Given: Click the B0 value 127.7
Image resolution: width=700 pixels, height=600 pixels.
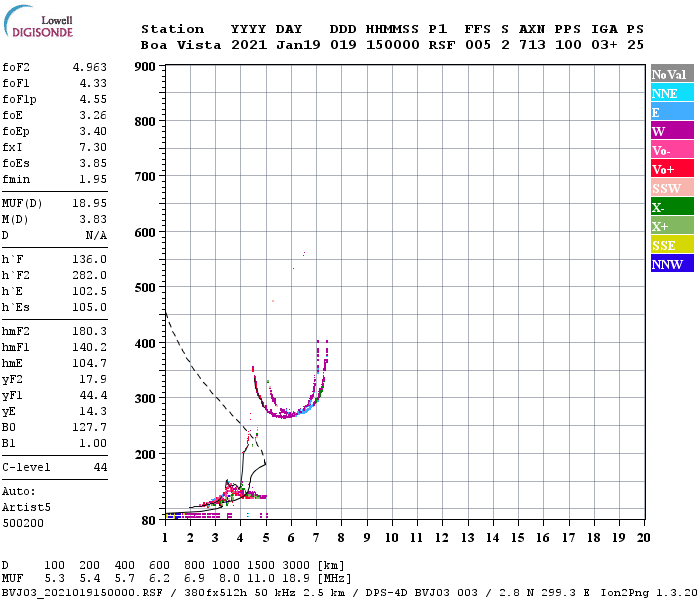Looking at the screenshot, I should (90, 428).
